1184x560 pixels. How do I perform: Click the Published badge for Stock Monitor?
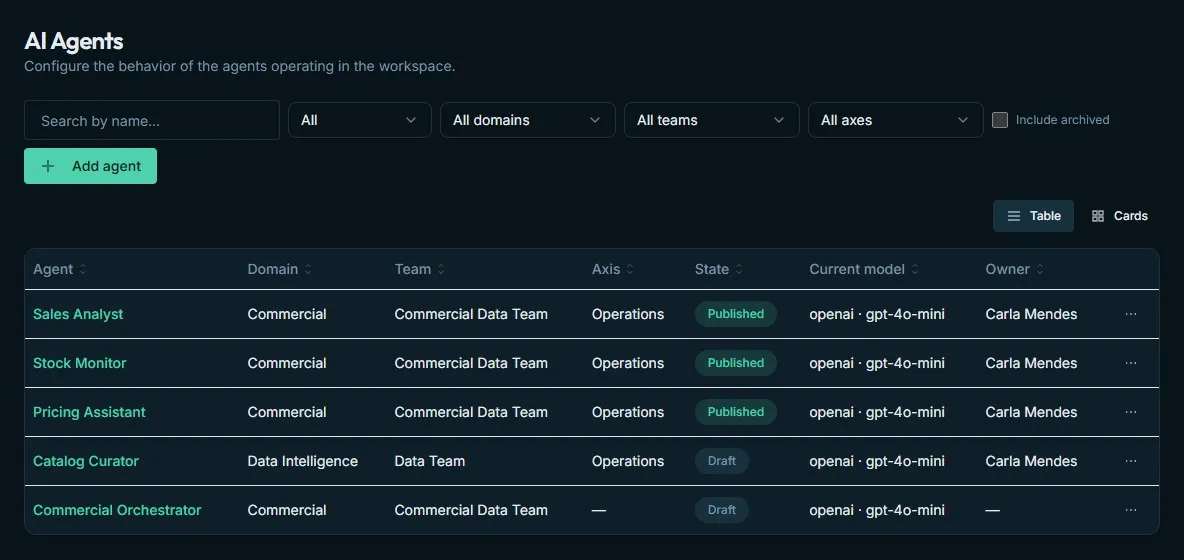[735, 363]
